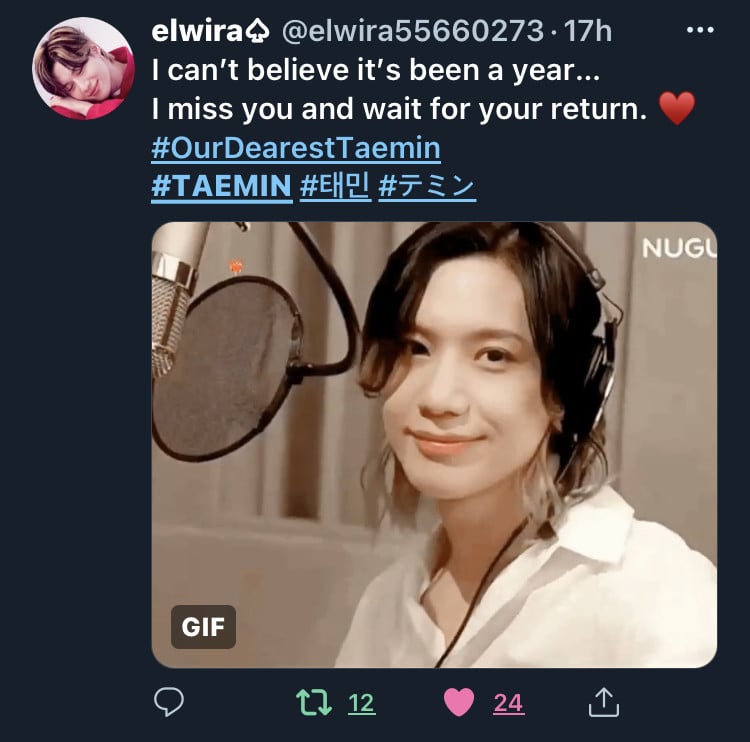Open the Japanese hashtag #テミン
The height and width of the screenshot is (742, 750).
click(x=427, y=186)
